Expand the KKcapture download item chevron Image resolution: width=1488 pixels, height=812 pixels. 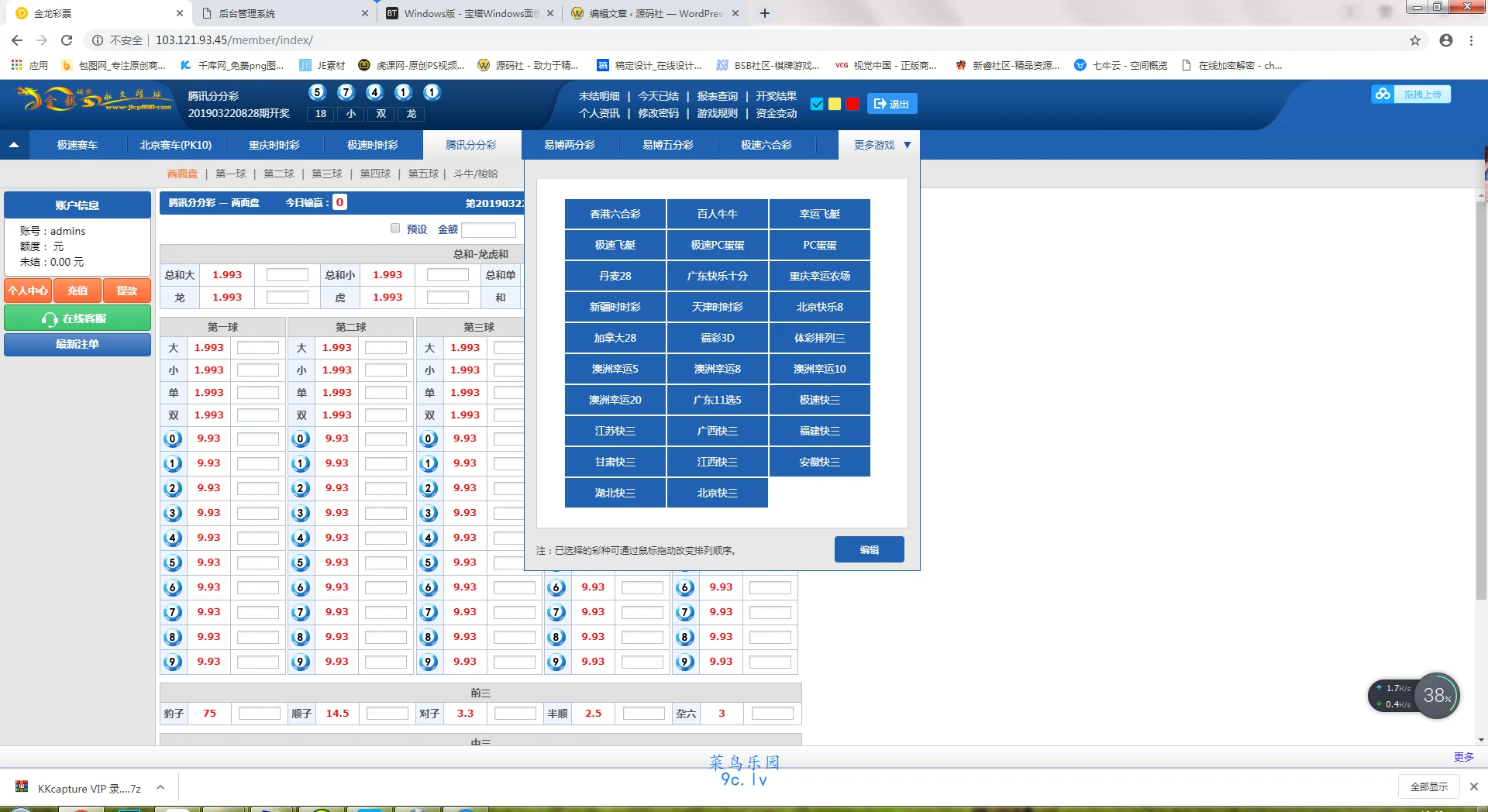pos(160,788)
